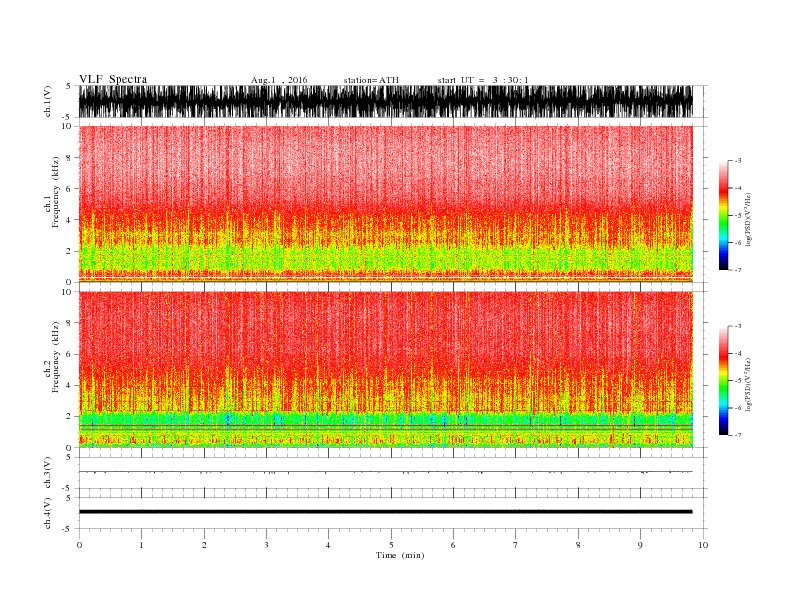
Task: Click time axis tick label "6"
Action: click(453, 545)
